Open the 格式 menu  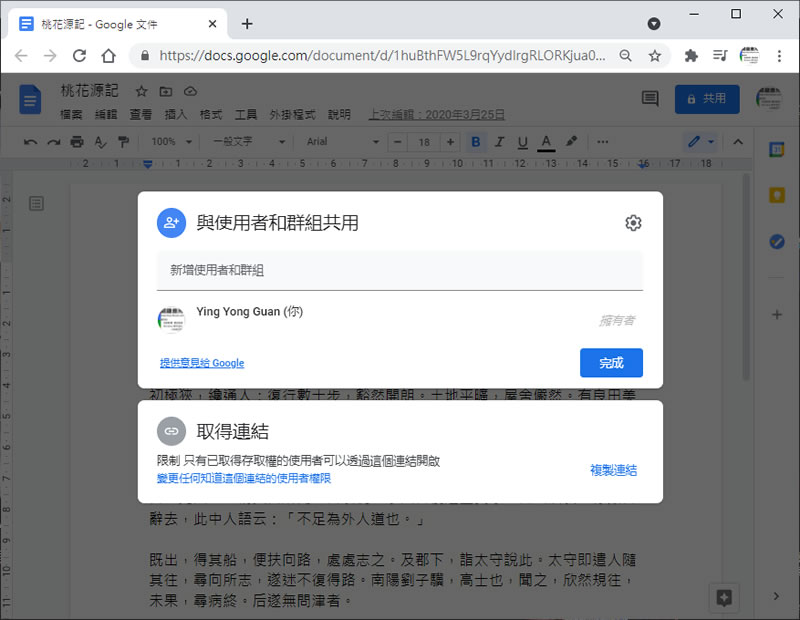tap(211, 114)
